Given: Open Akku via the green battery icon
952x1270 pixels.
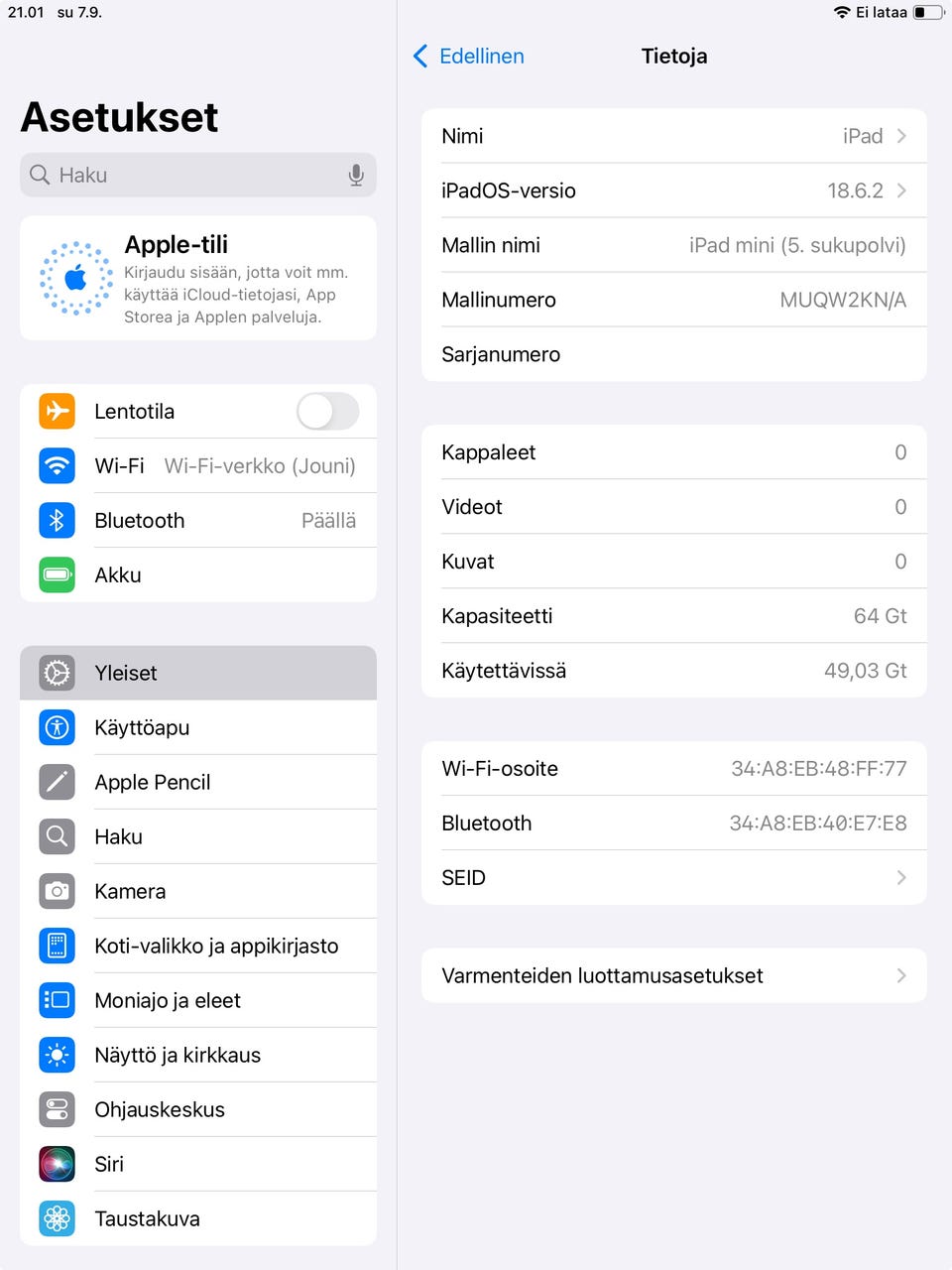Looking at the screenshot, I should point(57,574).
